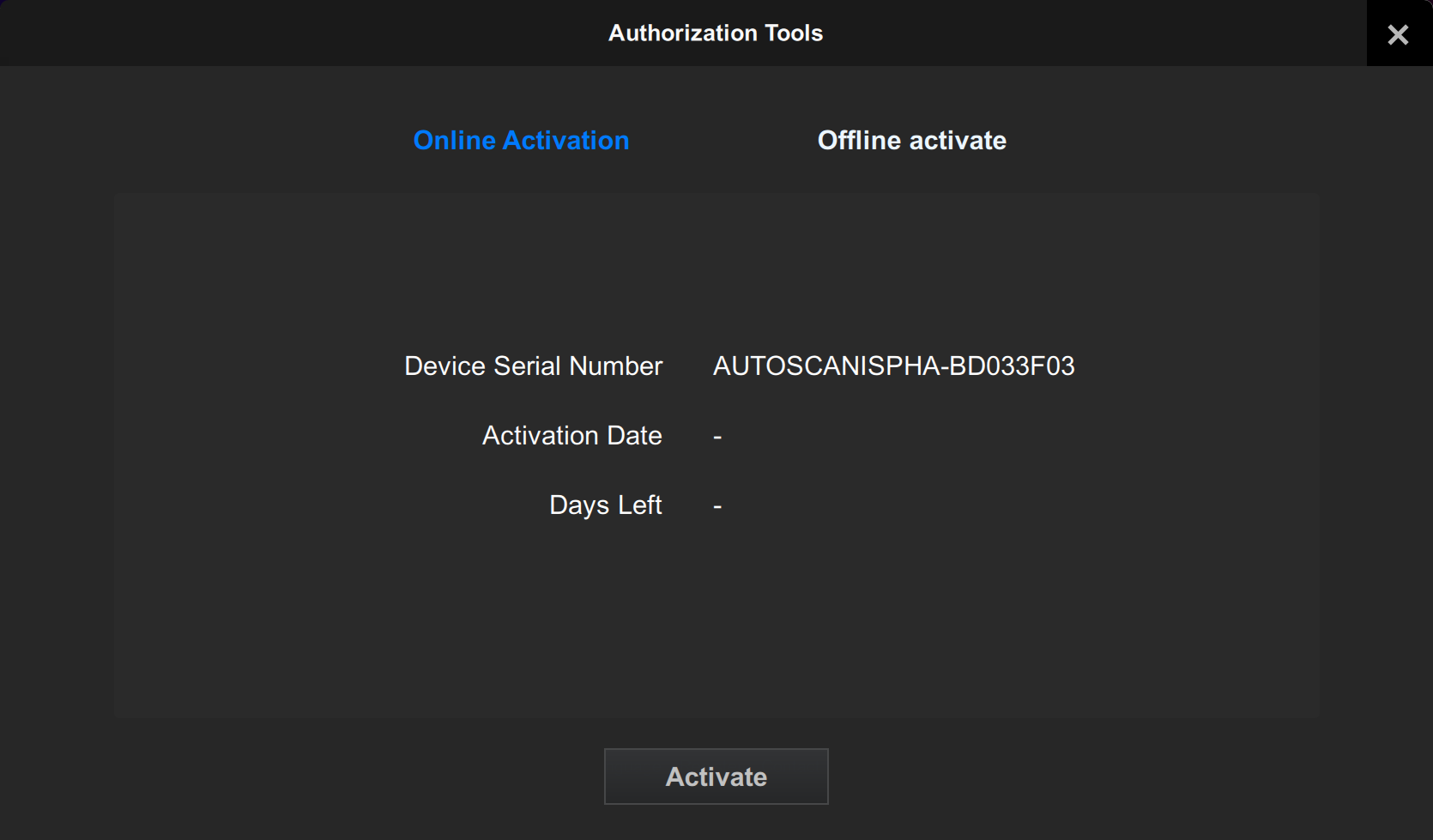The height and width of the screenshot is (840, 1433).
Task: Start online activation with the Activate button
Action: point(716,777)
